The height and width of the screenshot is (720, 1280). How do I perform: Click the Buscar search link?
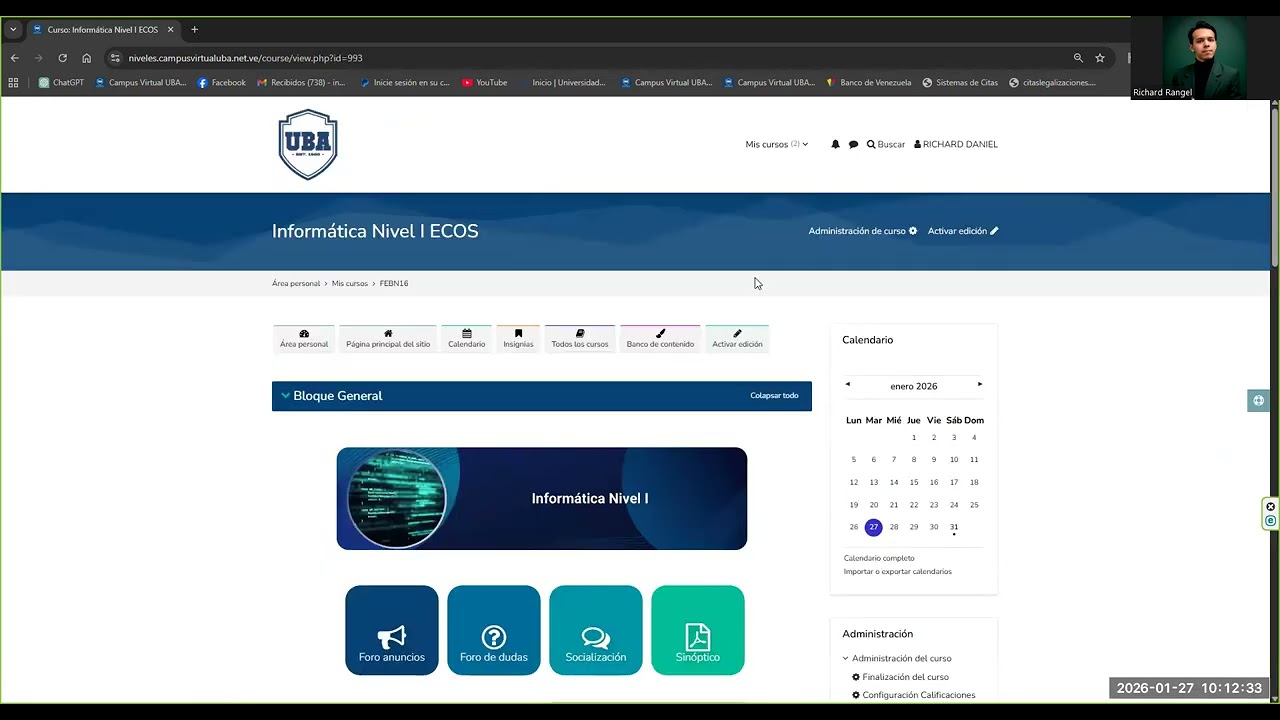click(886, 144)
